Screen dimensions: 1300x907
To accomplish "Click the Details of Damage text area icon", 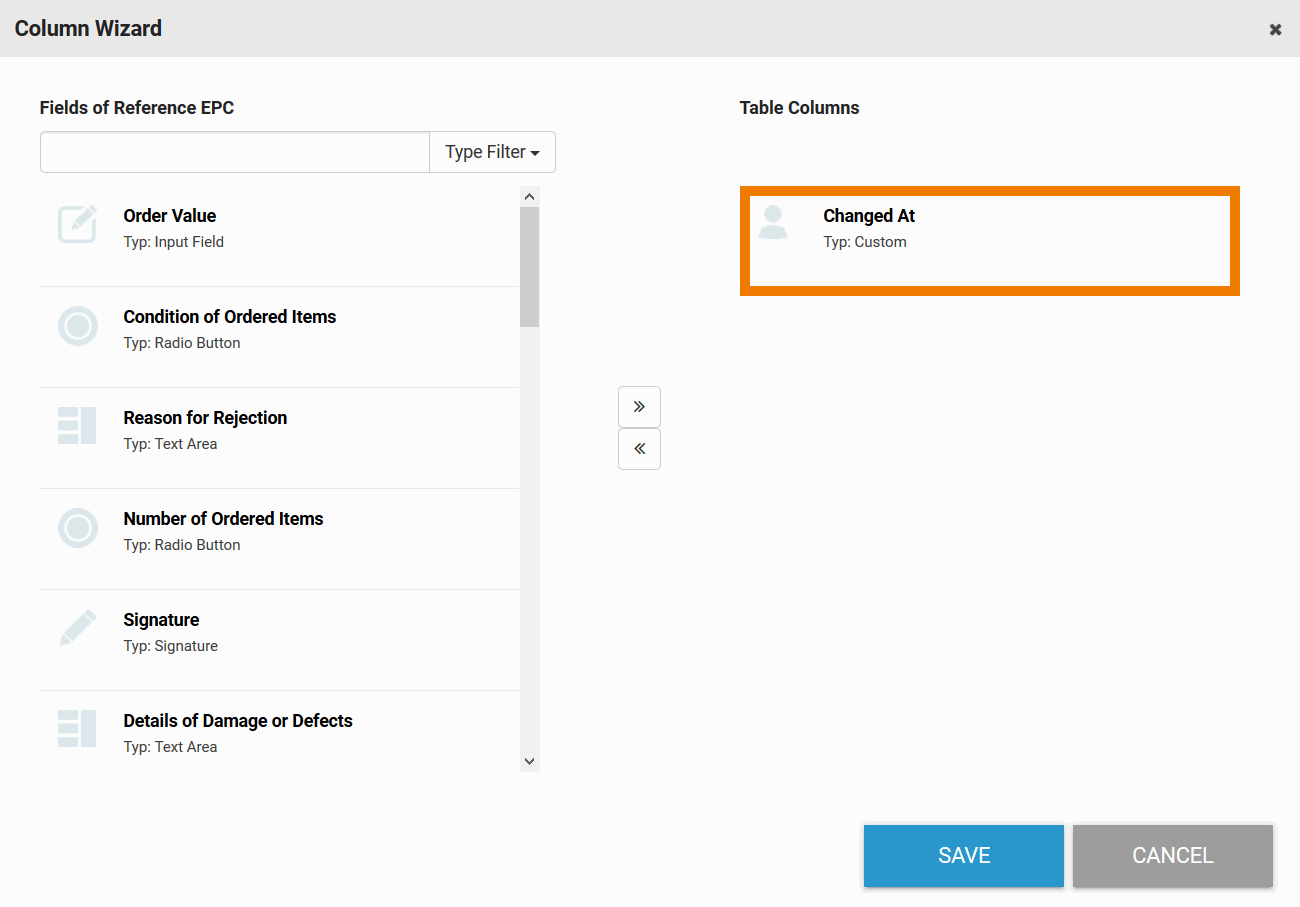I will click(x=78, y=730).
